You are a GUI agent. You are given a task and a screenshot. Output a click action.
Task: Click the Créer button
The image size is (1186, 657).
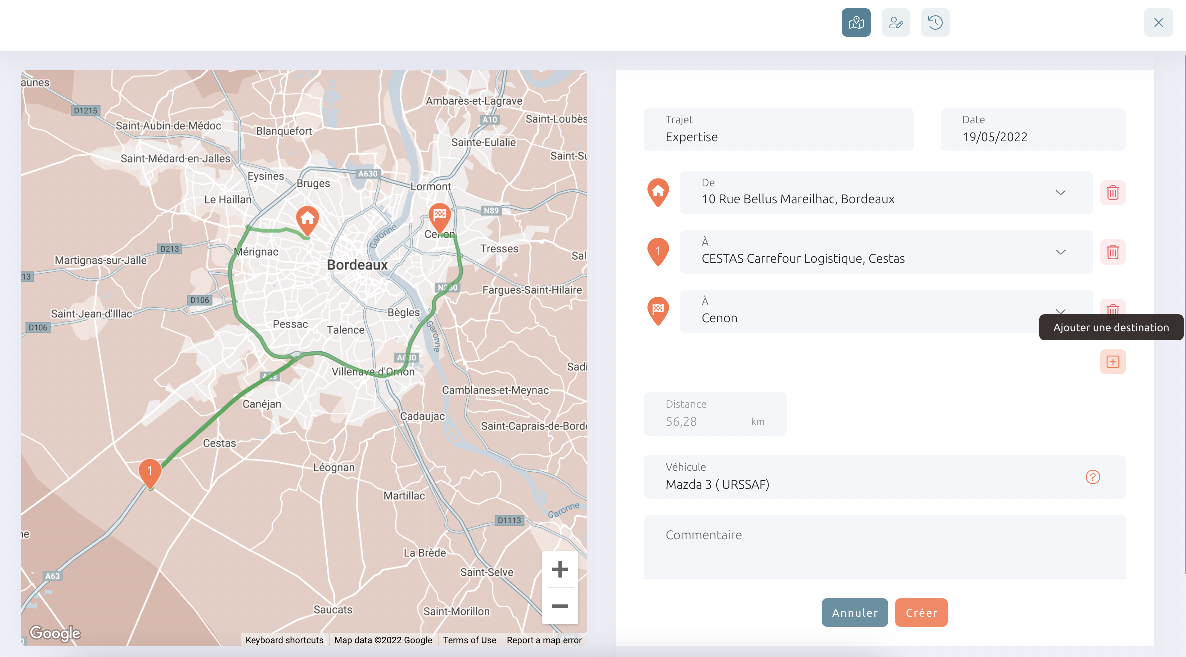921,612
